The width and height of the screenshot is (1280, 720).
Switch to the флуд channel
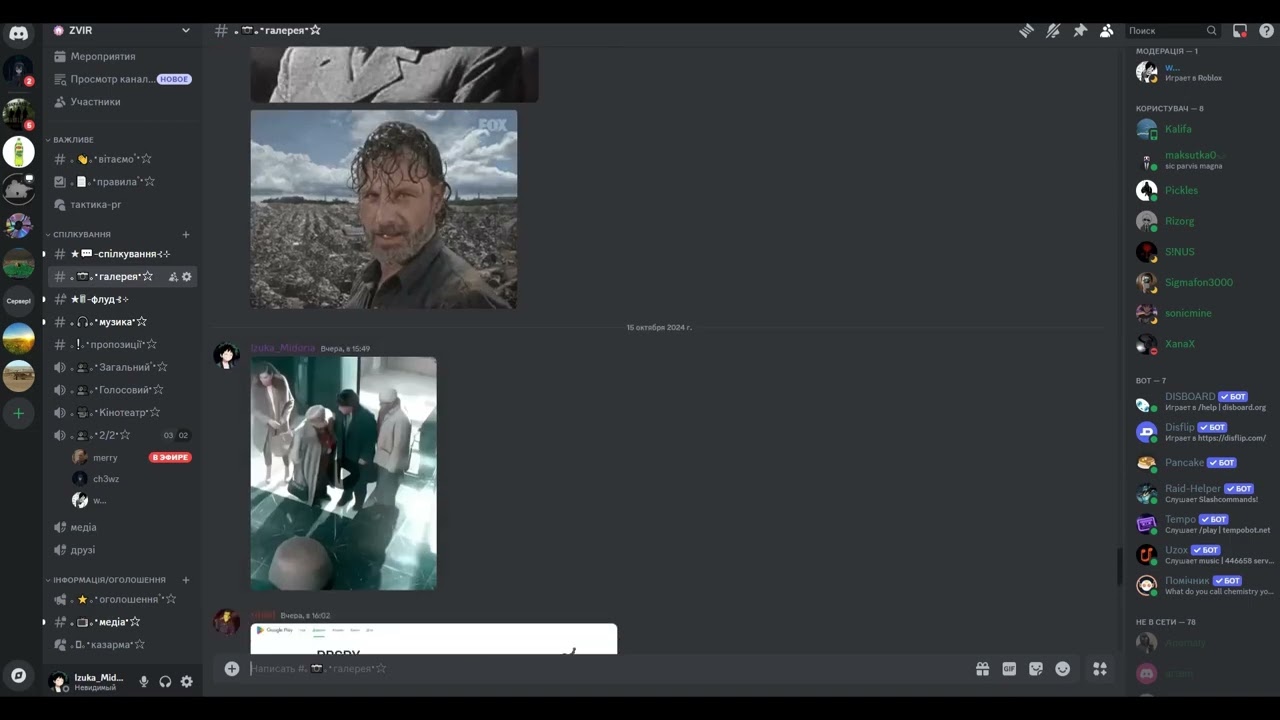pyautogui.click(x=121, y=299)
